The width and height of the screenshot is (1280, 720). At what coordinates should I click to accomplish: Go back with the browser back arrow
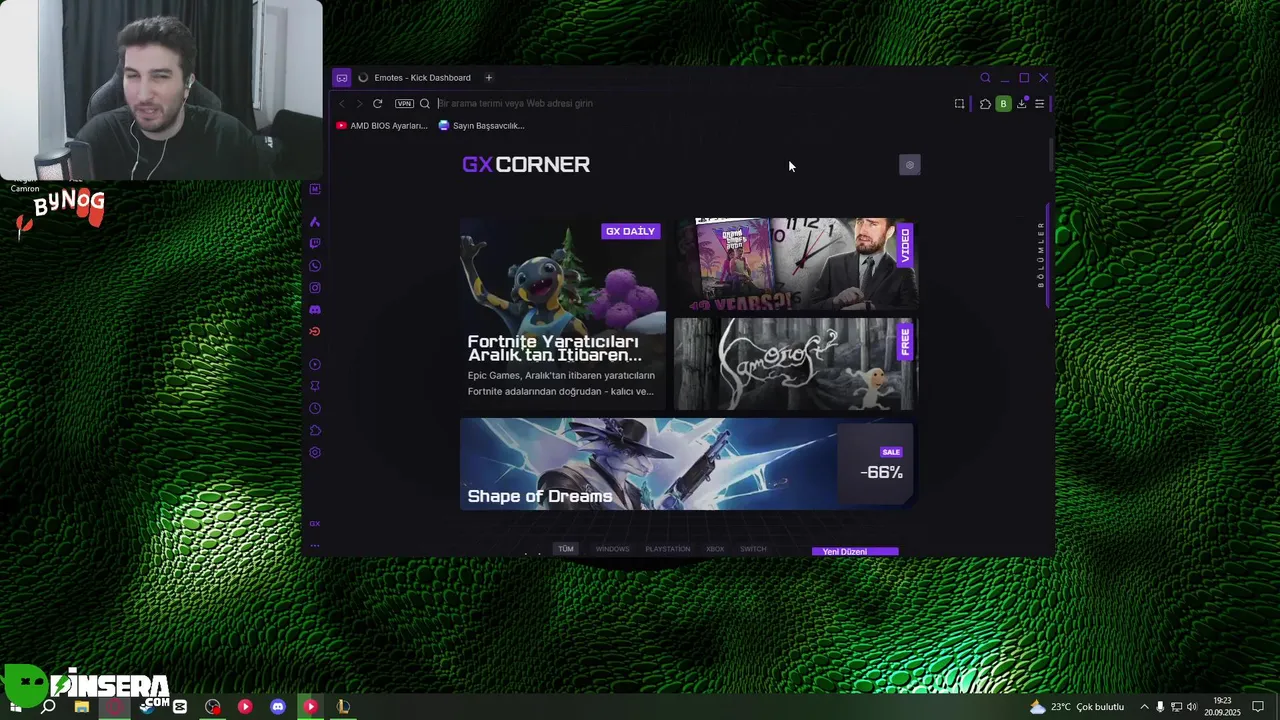point(342,104)
